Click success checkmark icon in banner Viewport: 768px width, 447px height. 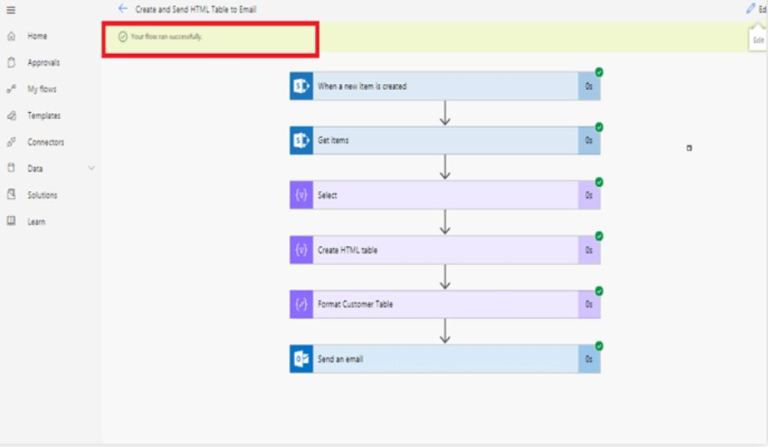pyautogui.click(x=122, y=37)
